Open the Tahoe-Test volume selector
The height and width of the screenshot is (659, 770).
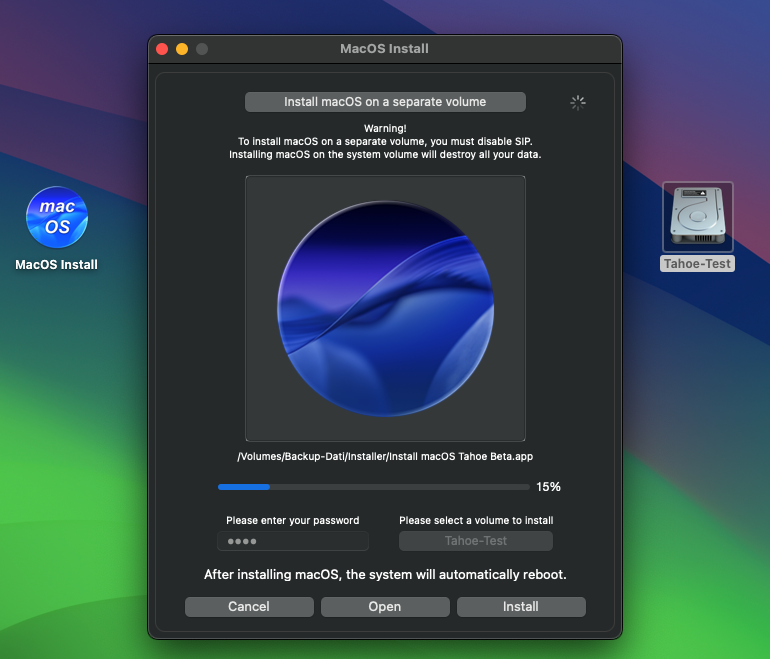pyautogui.click(x=476, y=541)
